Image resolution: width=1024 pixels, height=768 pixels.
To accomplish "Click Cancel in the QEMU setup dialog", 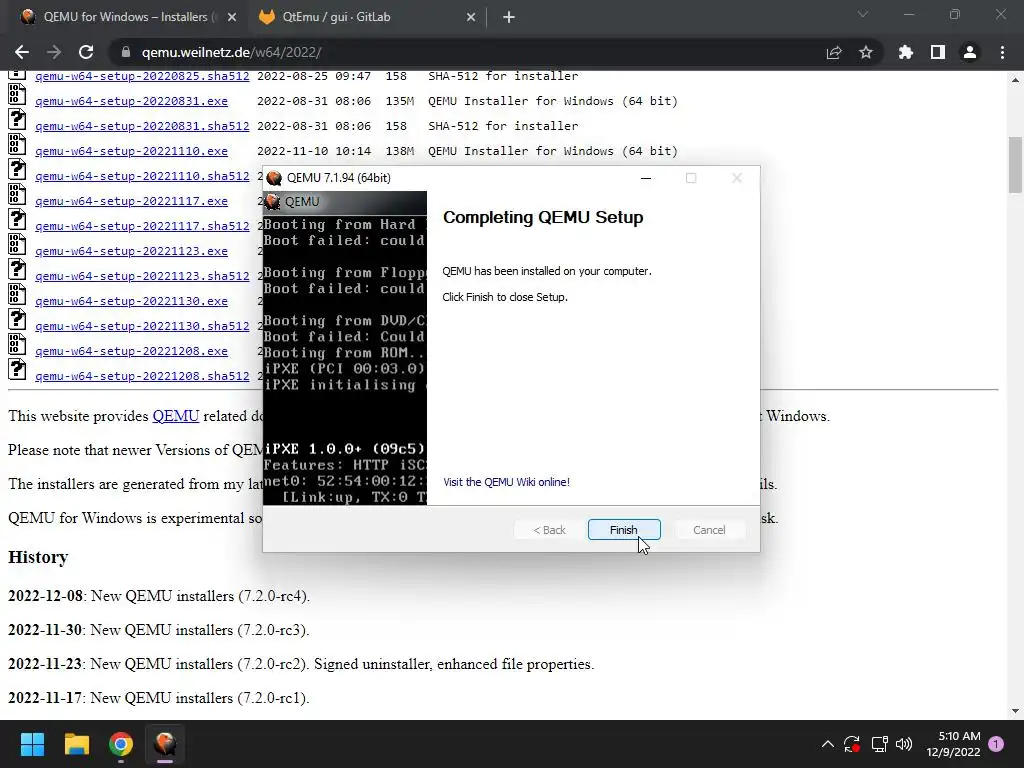I will (709, 530).
